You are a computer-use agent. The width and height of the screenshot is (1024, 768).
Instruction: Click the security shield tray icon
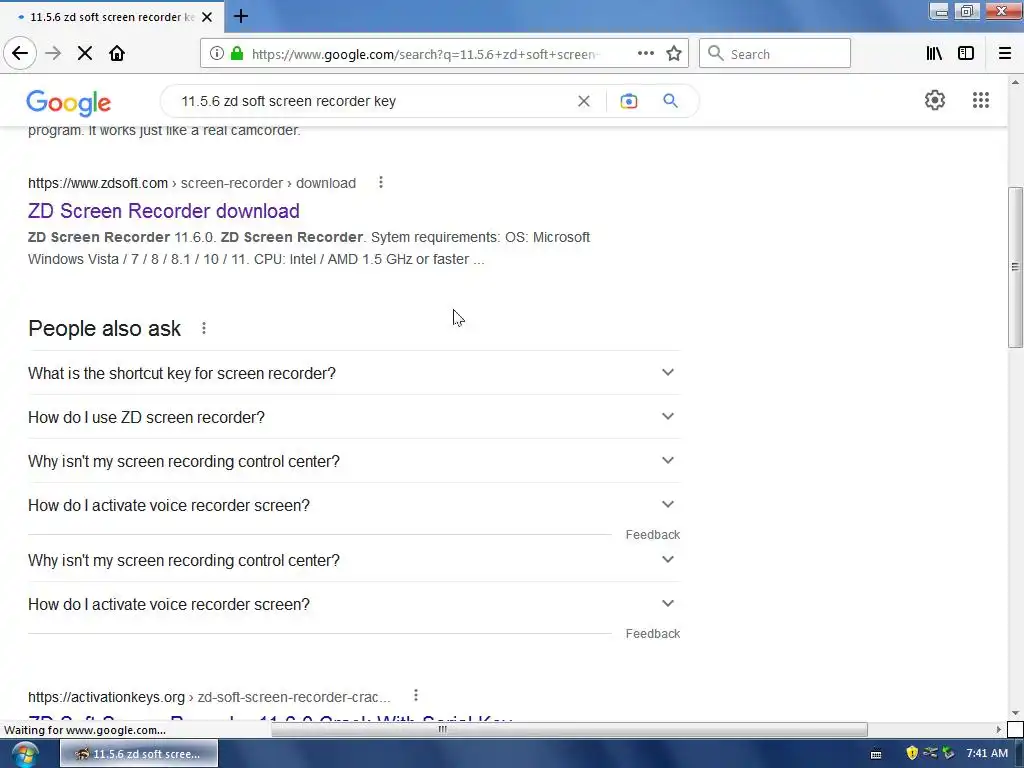coord(912,754)
